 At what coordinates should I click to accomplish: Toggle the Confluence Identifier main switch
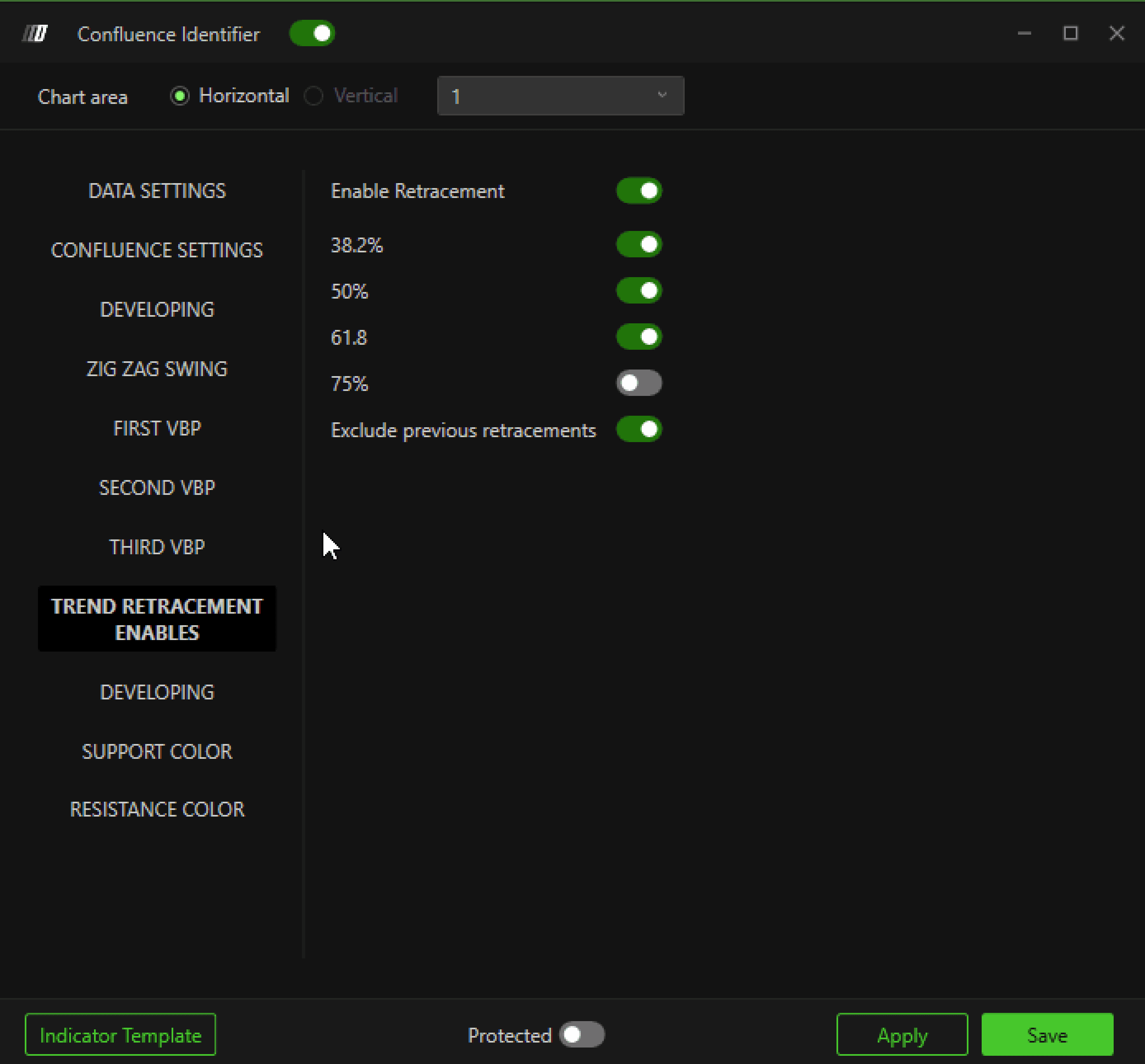point(311,33)
